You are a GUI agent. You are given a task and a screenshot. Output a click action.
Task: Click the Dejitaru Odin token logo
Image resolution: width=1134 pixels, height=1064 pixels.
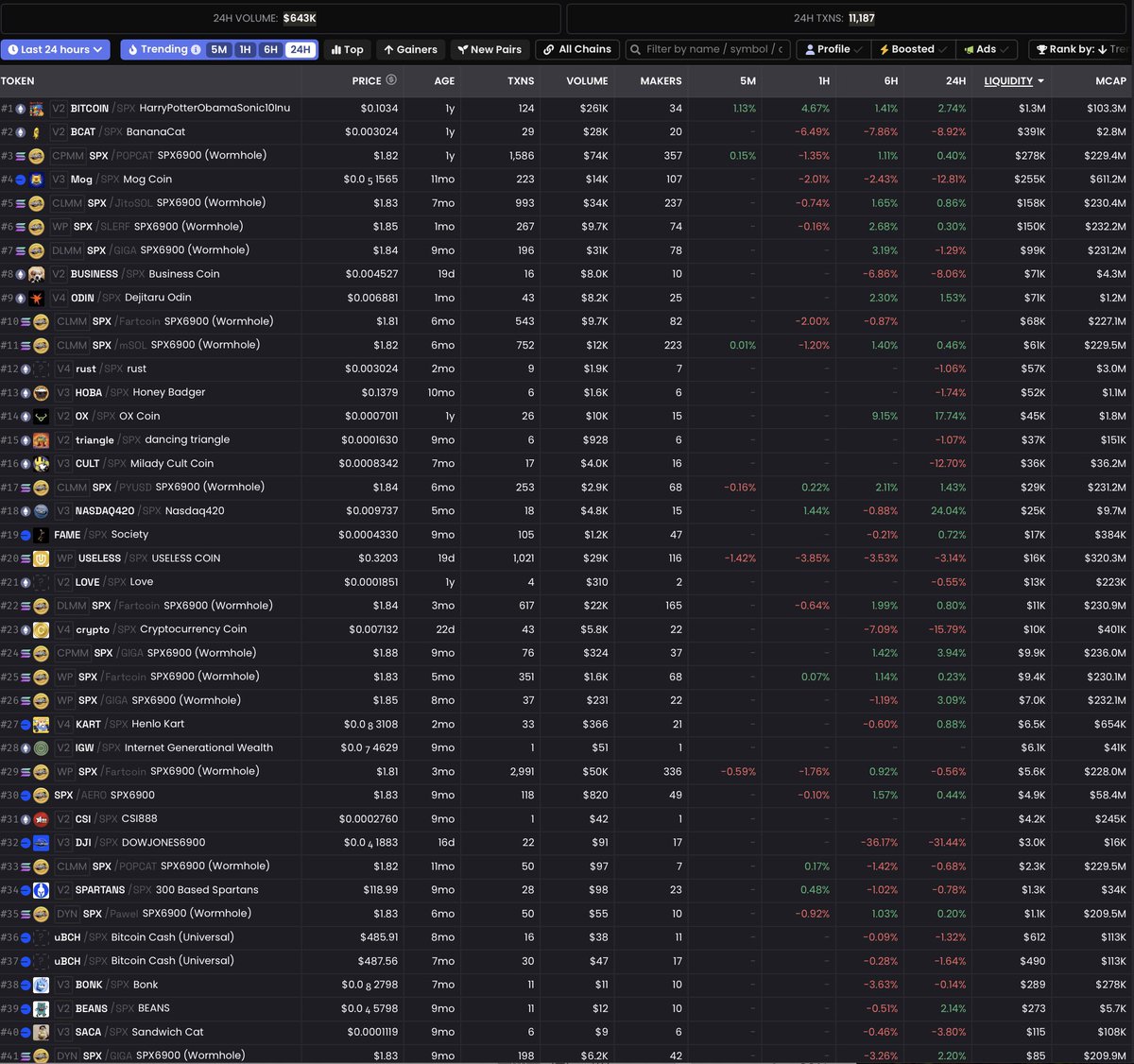37,298
